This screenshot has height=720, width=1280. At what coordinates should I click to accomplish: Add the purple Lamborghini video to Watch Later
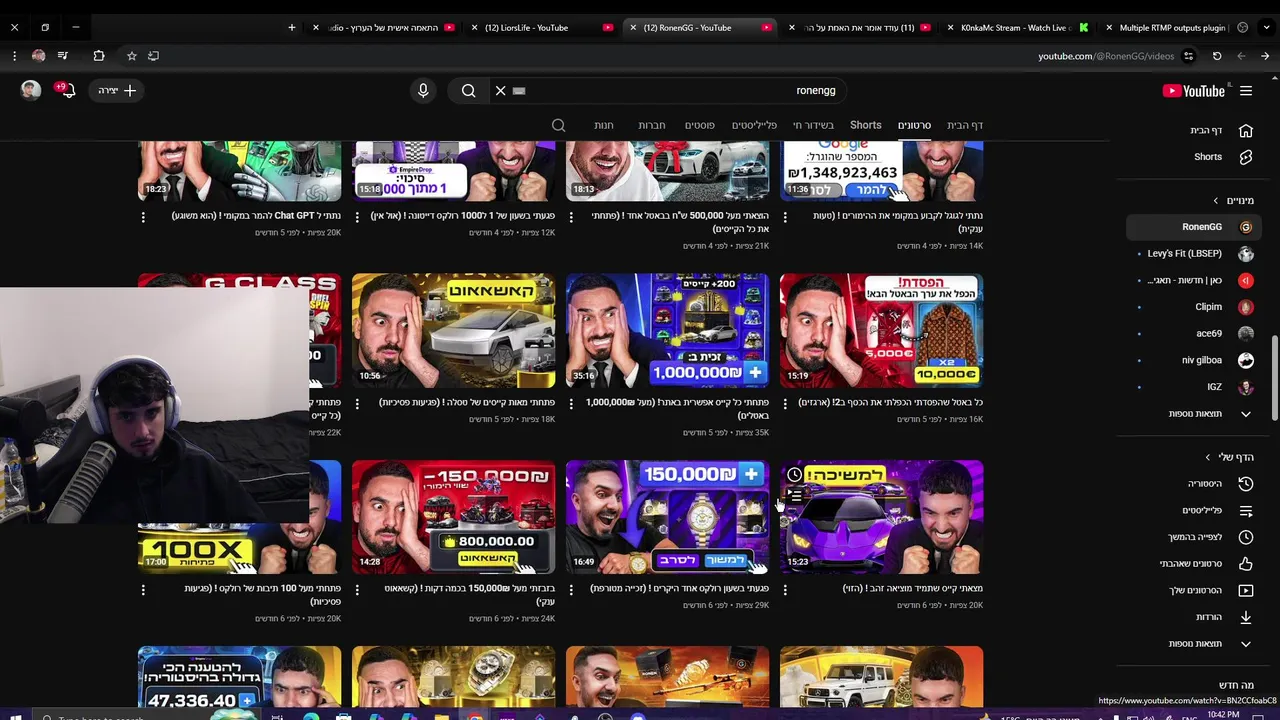point(794,474)
